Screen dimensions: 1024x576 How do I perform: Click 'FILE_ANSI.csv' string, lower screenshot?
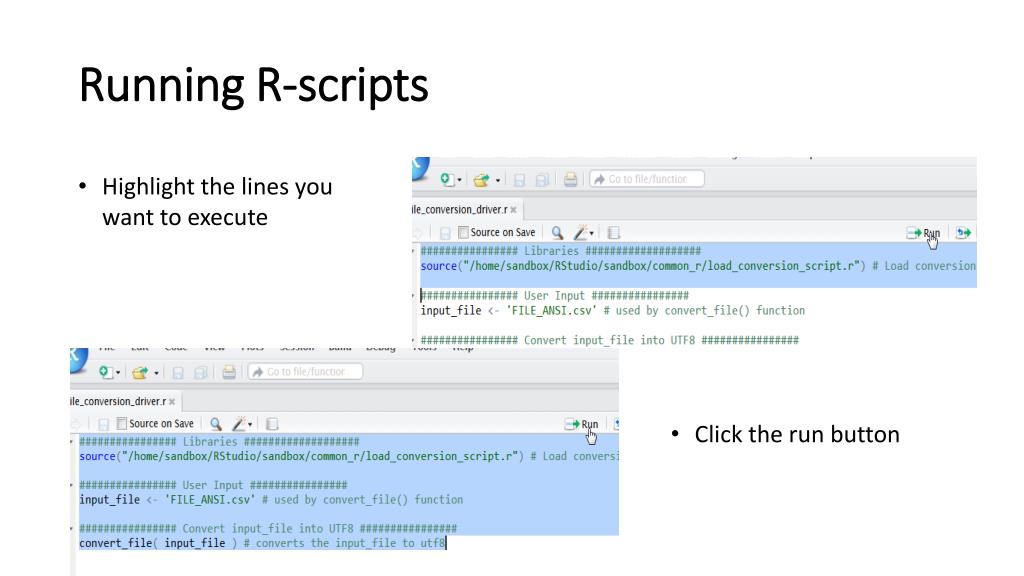coord(209,500)
